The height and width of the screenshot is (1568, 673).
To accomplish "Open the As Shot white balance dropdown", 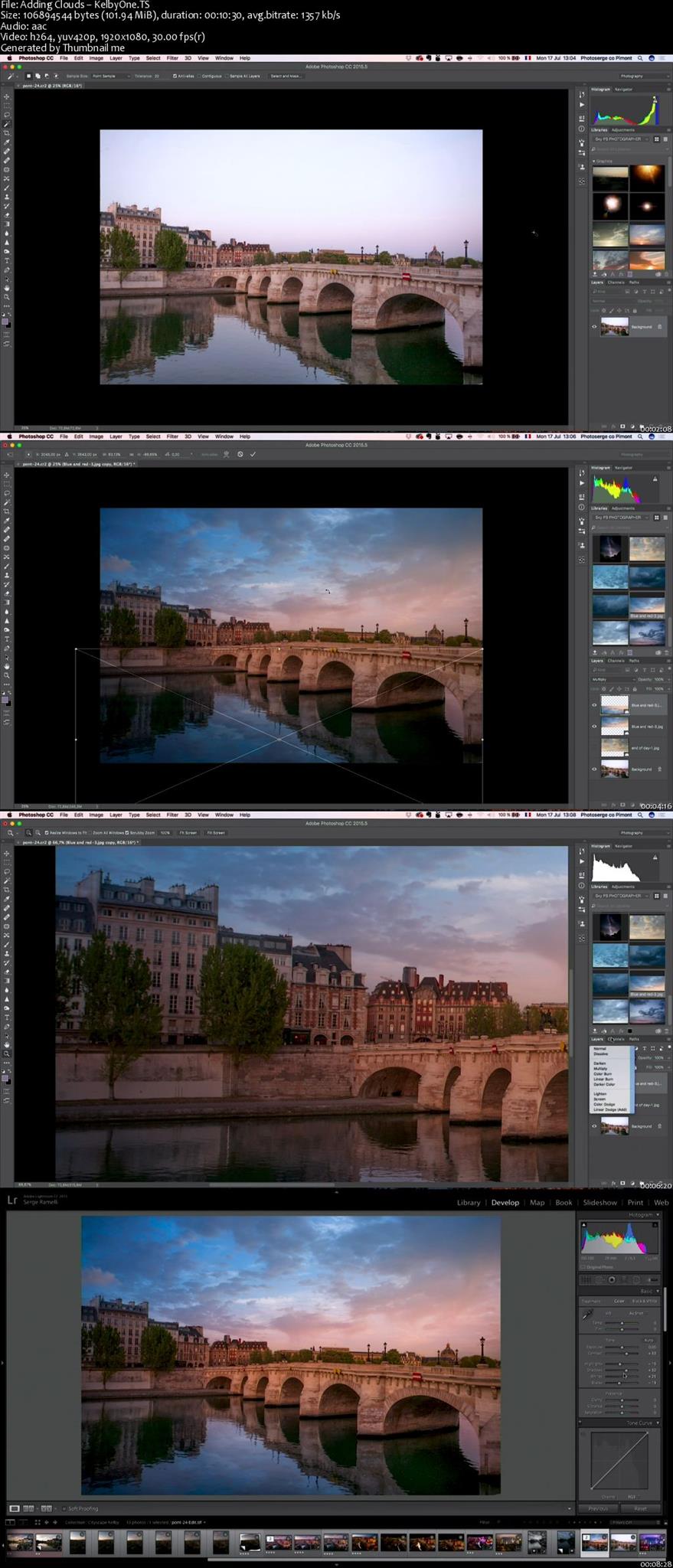I will (x=638, y=1313).
